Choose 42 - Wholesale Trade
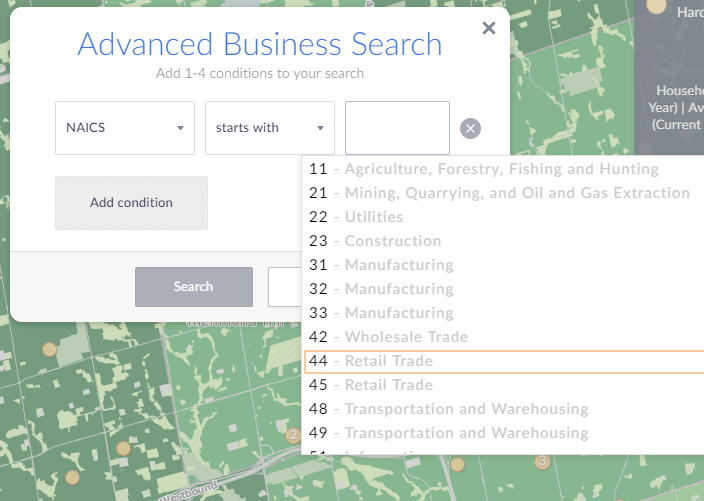 (x=388, y=337)
